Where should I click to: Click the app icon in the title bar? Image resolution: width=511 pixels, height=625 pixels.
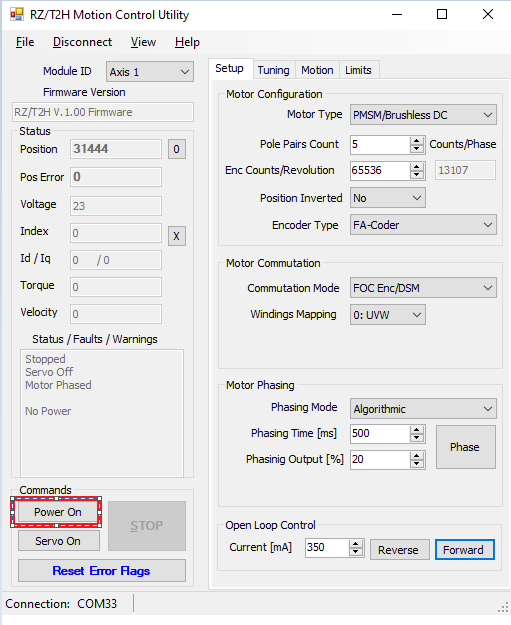[17, 15]
